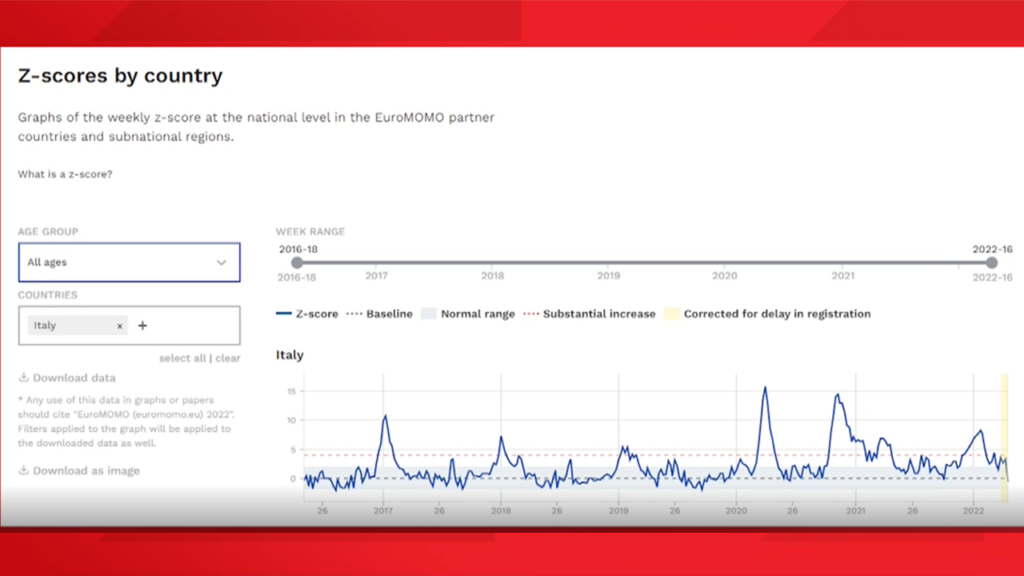Click yellow Corrected for delay swatch
The height and width of the screenshot is (576, 1024).
click(672, 314)
